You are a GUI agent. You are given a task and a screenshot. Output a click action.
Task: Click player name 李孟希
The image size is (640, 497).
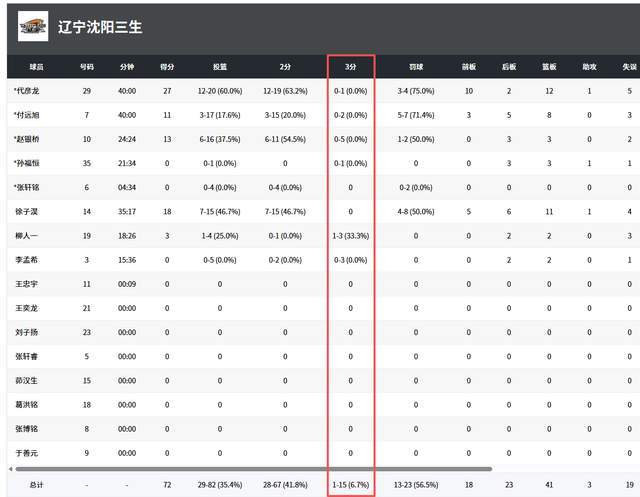point(27,259)
